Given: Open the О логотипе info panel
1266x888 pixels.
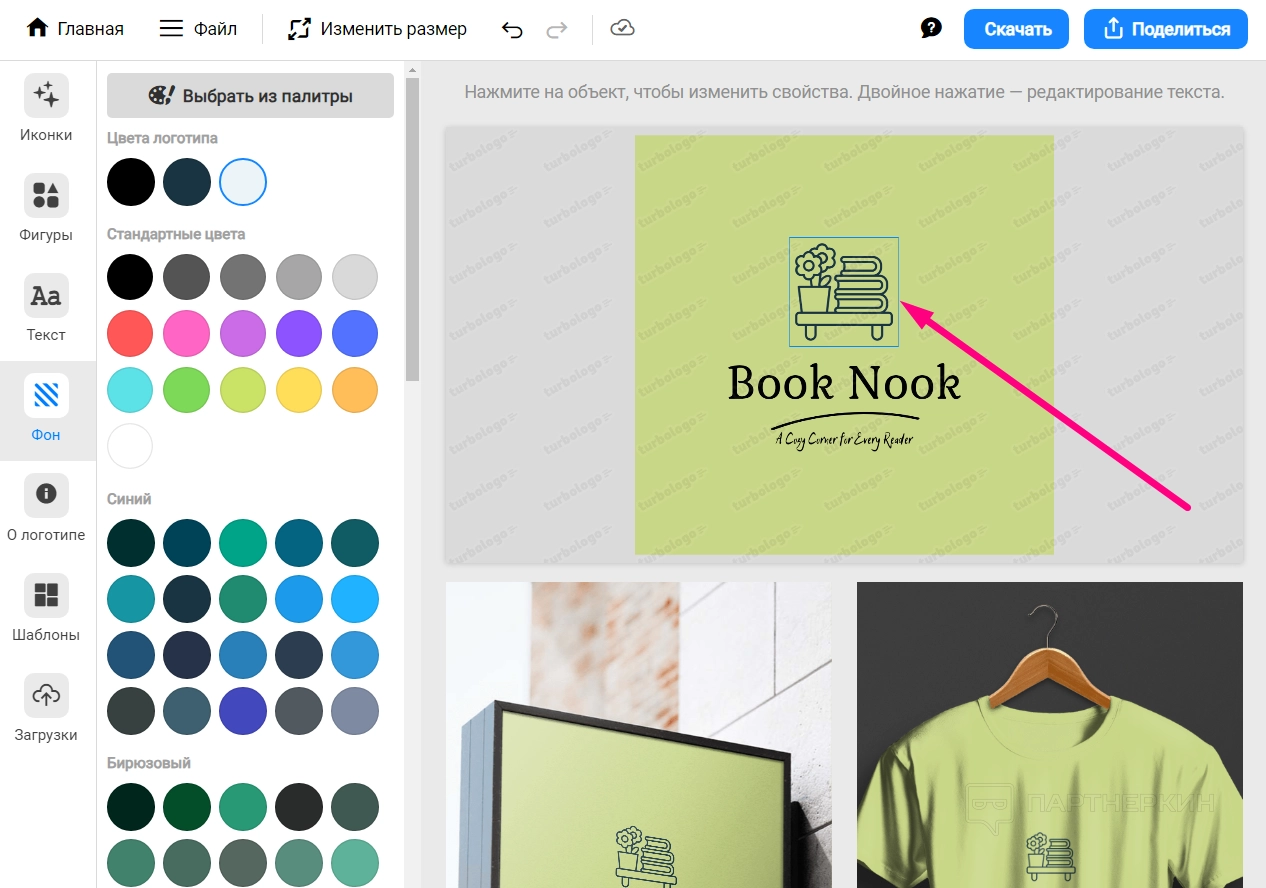Looking at the screenshot, I should click(46, 508).
